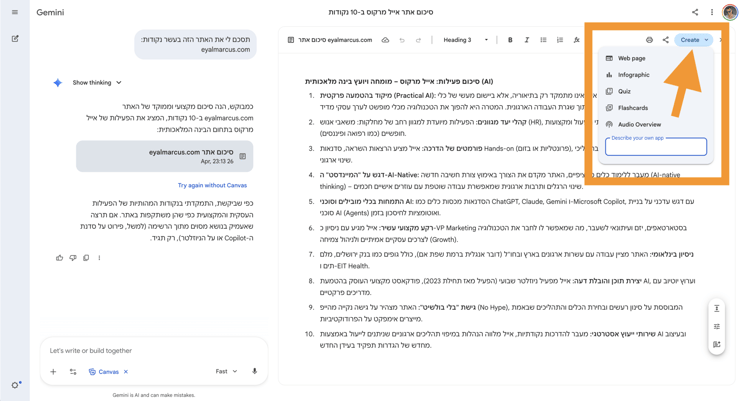Expand Show thinking section
740x401 pixels.
tap(97, 83)
